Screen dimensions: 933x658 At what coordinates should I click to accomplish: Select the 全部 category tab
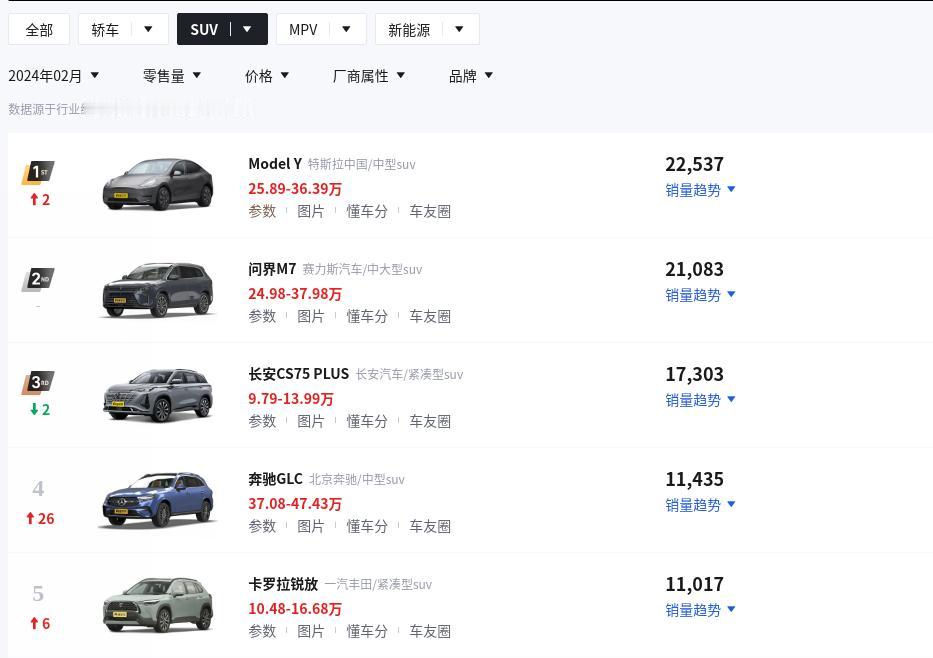(x=39, y=29)
